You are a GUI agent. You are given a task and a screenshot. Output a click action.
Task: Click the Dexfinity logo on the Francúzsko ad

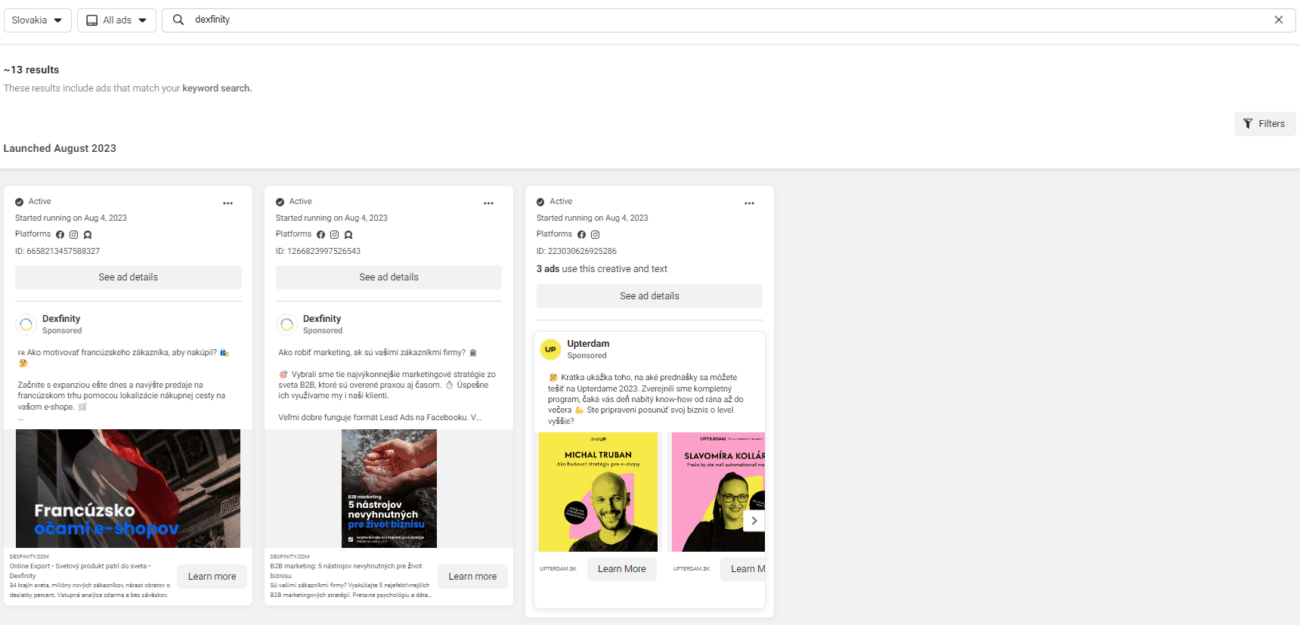26,324
